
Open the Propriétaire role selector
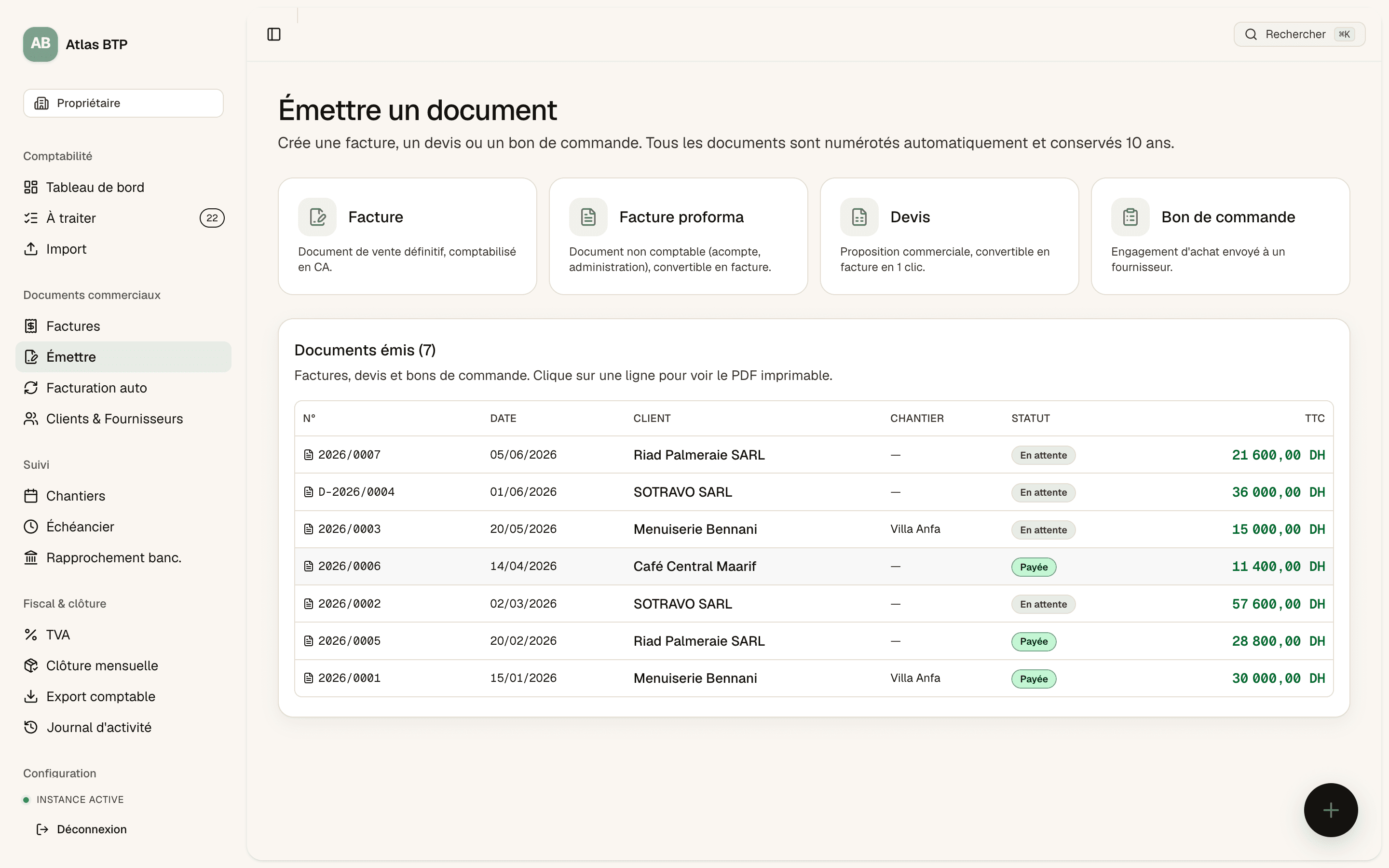point(123,103)
